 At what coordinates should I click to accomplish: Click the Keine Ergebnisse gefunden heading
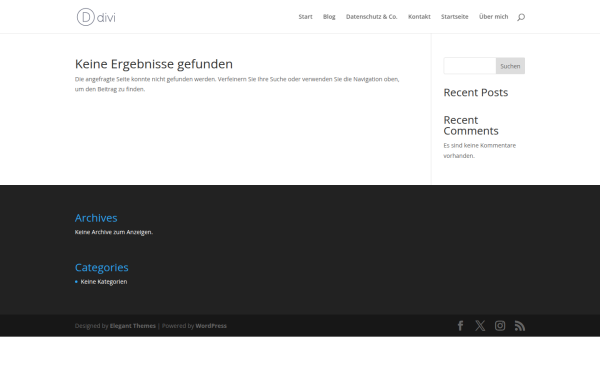point(154,64)
